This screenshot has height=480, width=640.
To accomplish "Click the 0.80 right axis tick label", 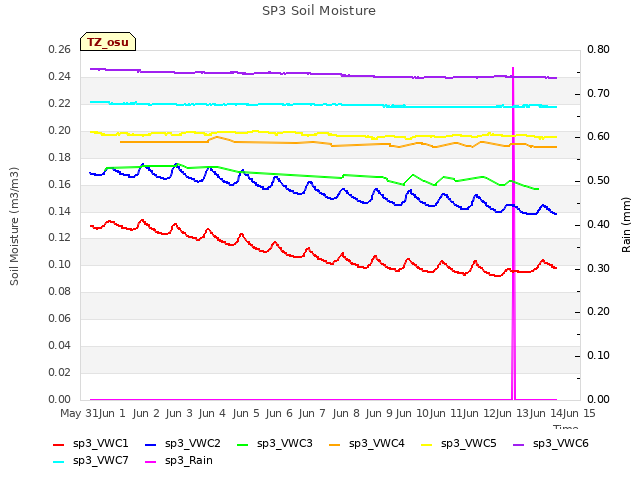I will click(x=598, y=49).
